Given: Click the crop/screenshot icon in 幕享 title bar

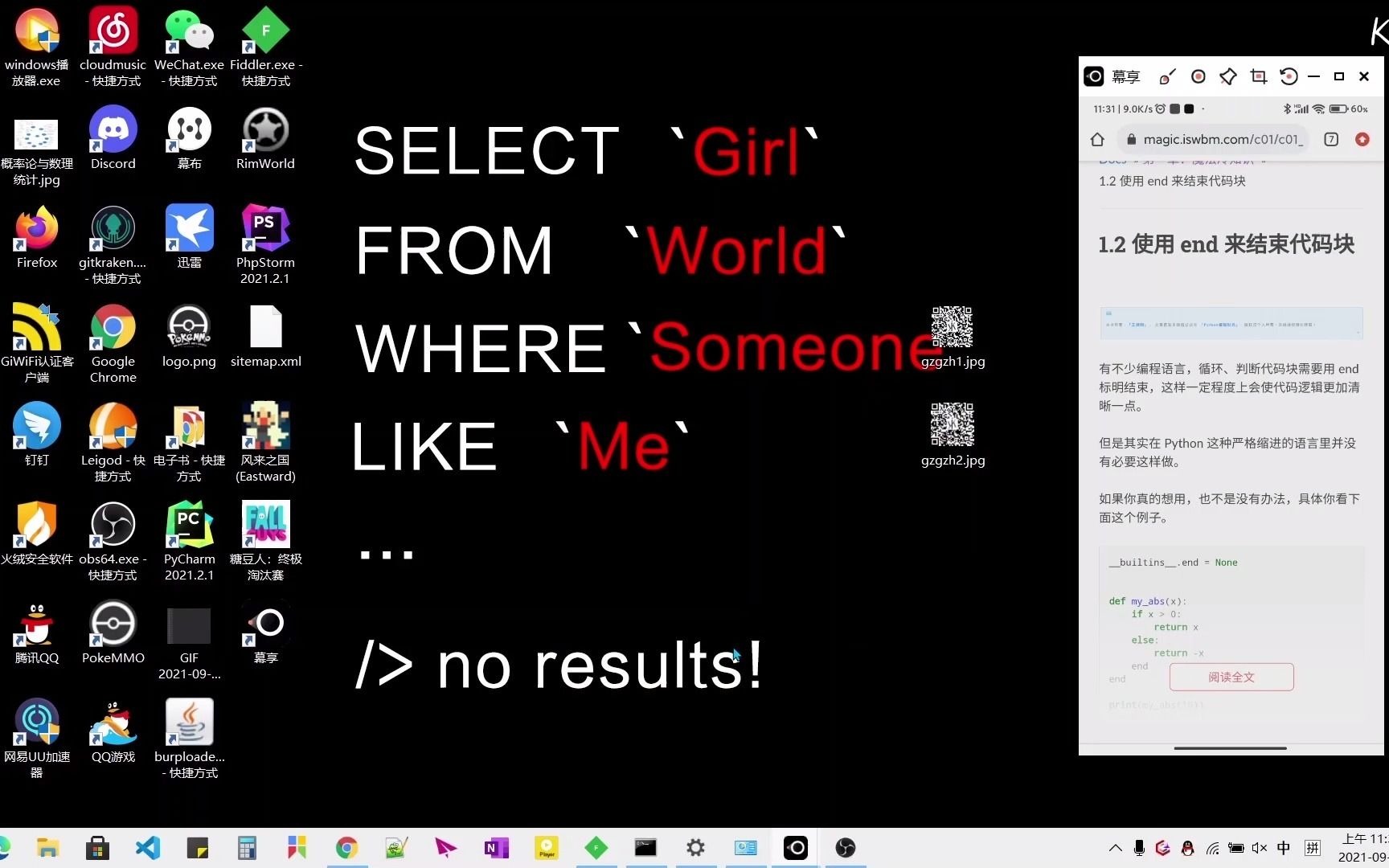Looking at the screenshot, I should (x=1259, y=76).
